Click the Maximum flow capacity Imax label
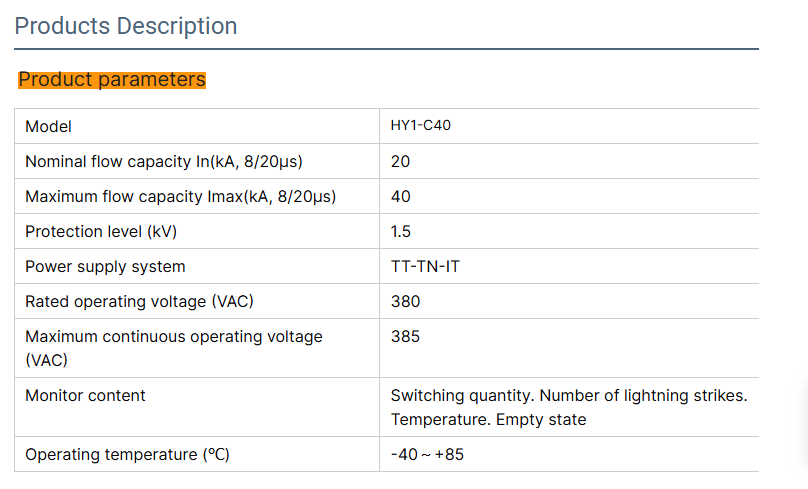Image resolution: width=808 pixels, height=489 pixels. (x=180, y=196)
